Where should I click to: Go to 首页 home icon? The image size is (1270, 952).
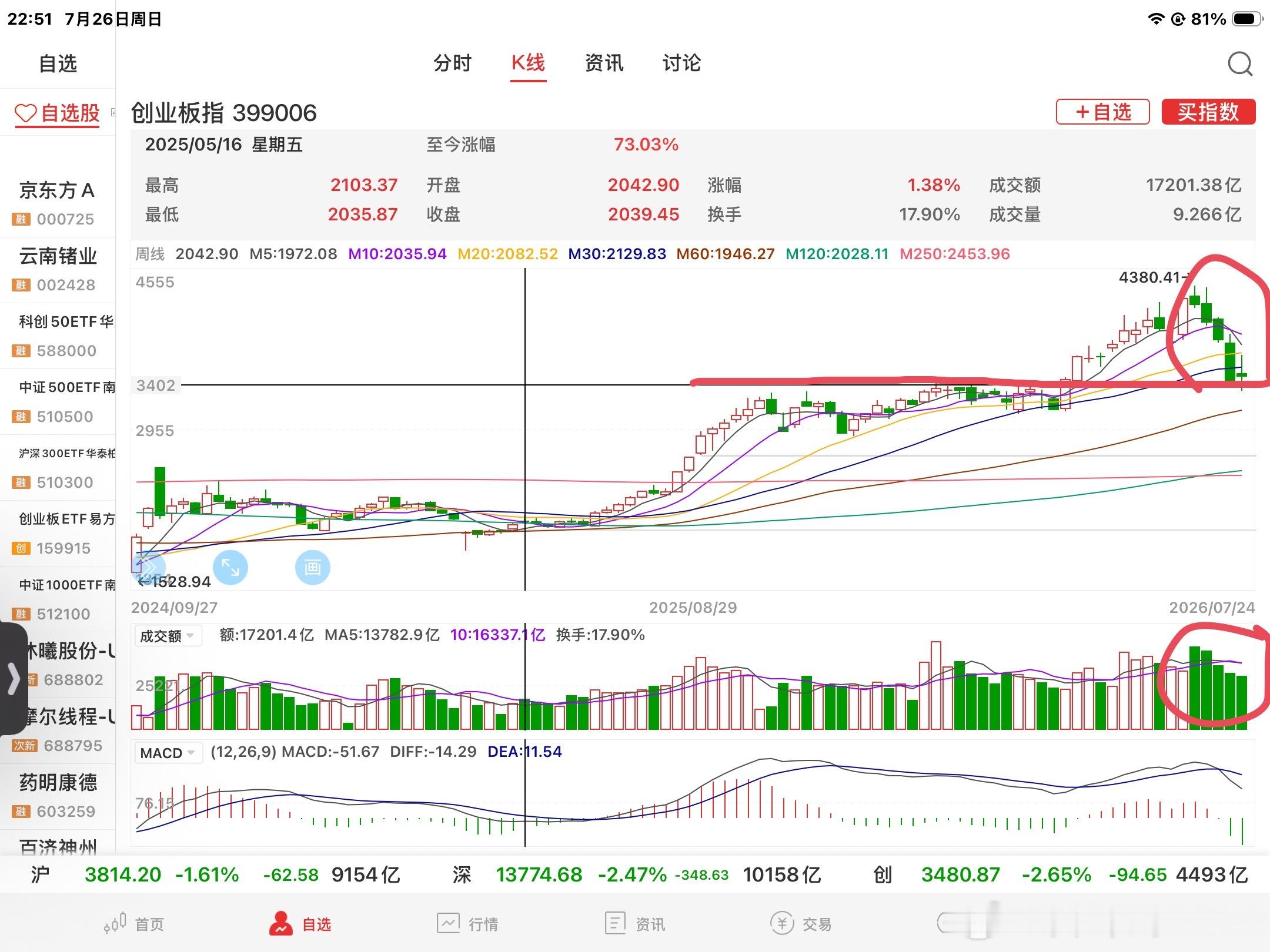pos(115,924)
